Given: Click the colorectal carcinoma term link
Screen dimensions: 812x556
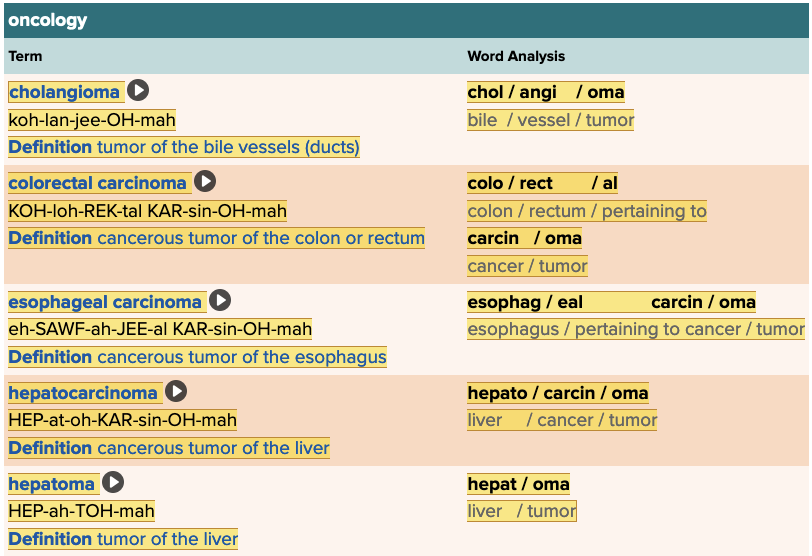Looking at the screenshot, I should (97, 183).
